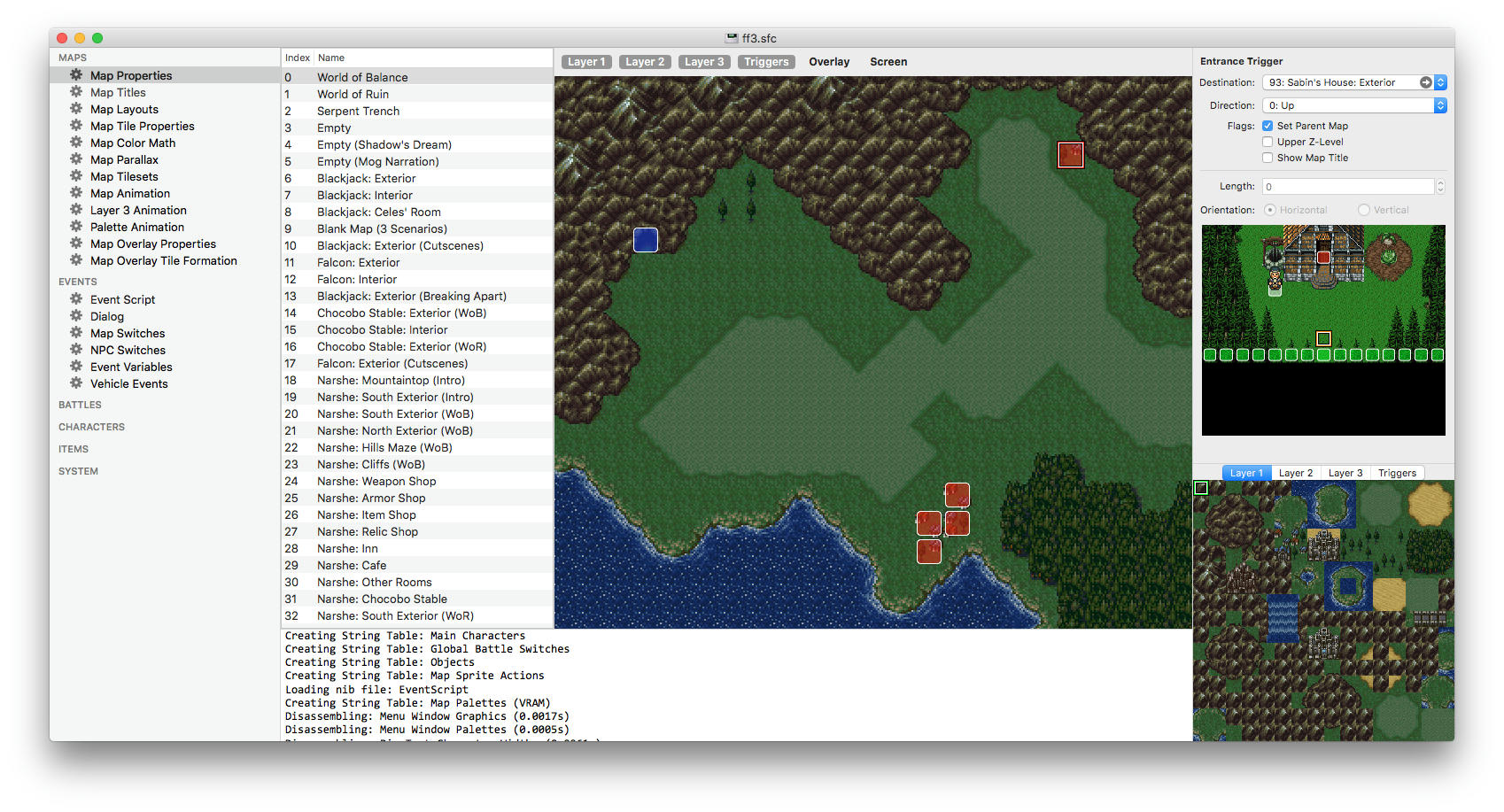Select World of Ruin map row

[x=417, y=94]
